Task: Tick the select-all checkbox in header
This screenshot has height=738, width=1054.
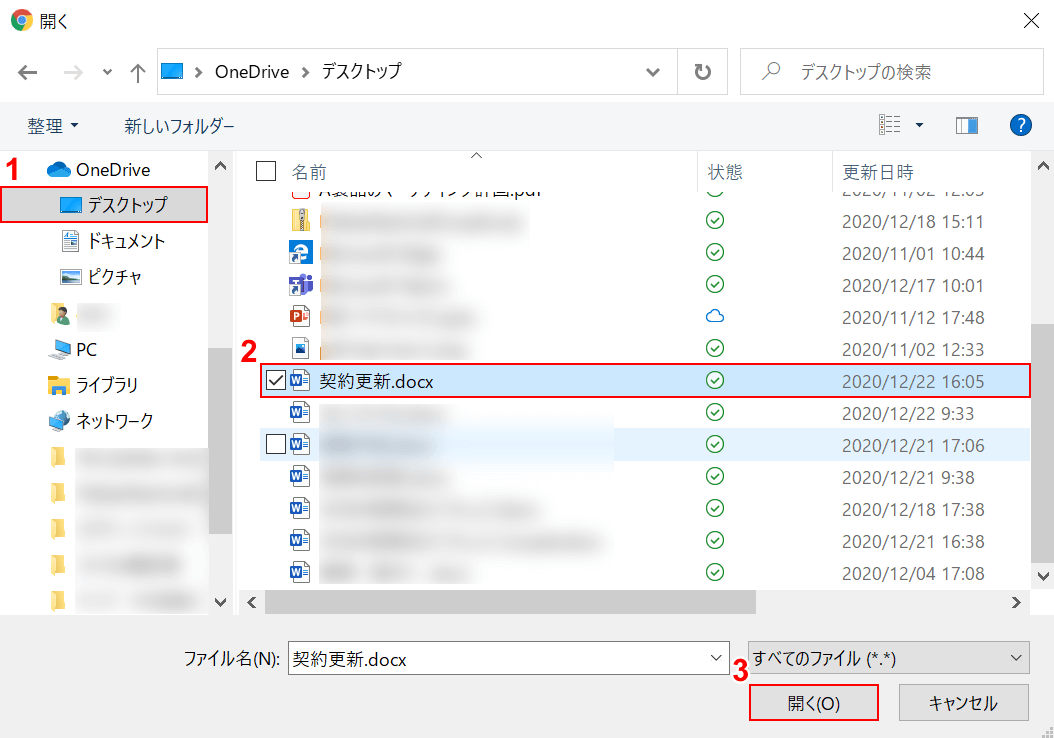Action: (x=266, y=171)
